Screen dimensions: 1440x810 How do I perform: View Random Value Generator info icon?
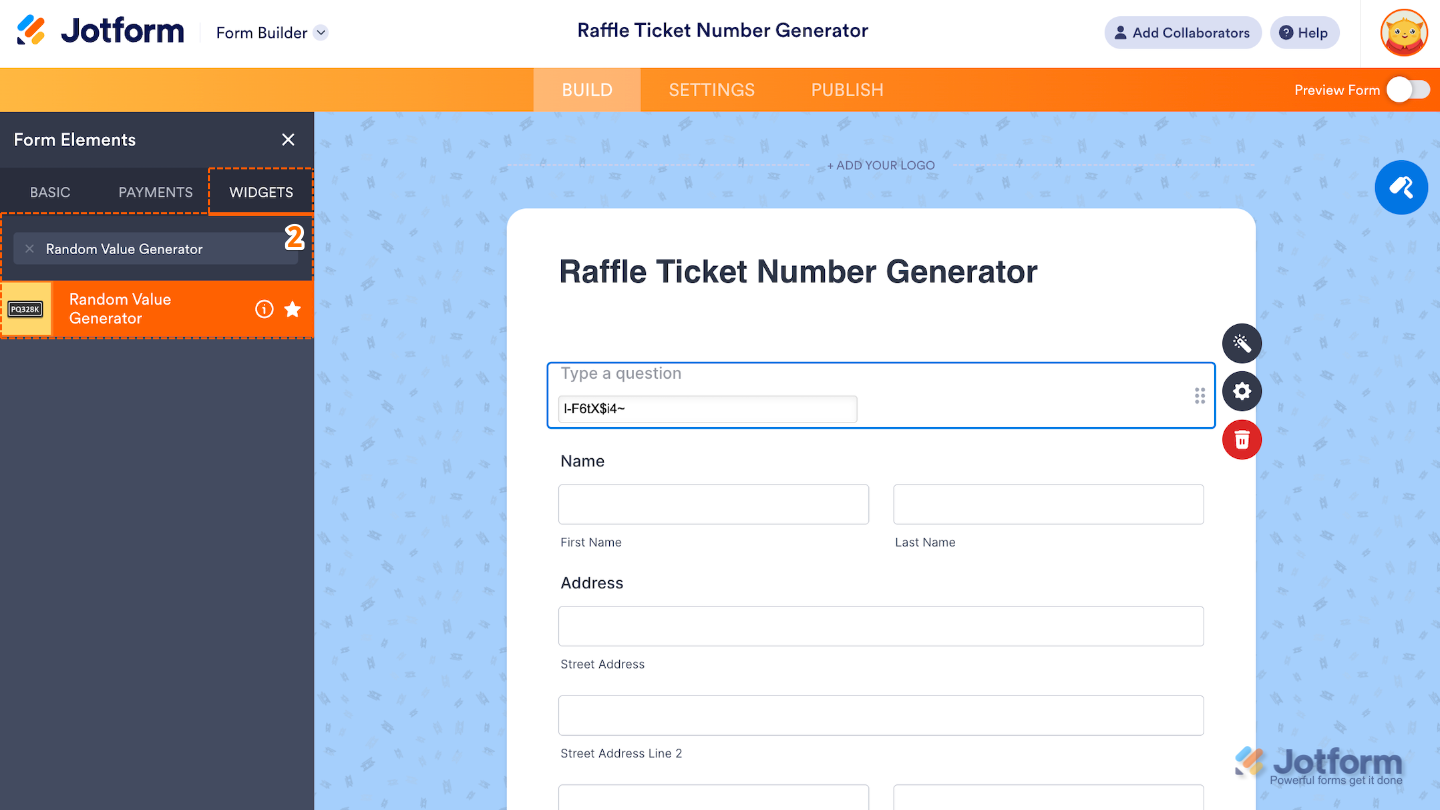[x=264, y=309]
